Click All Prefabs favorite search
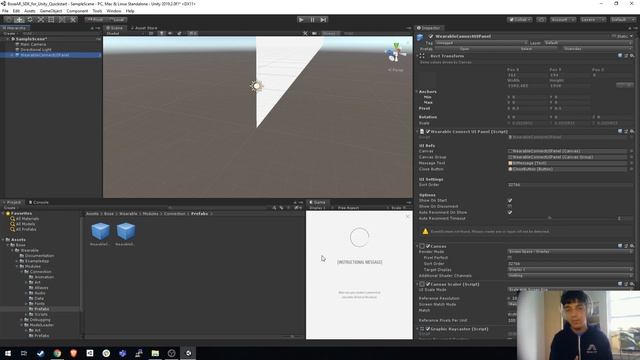The image size is (640, 360). tap(26, 229)
